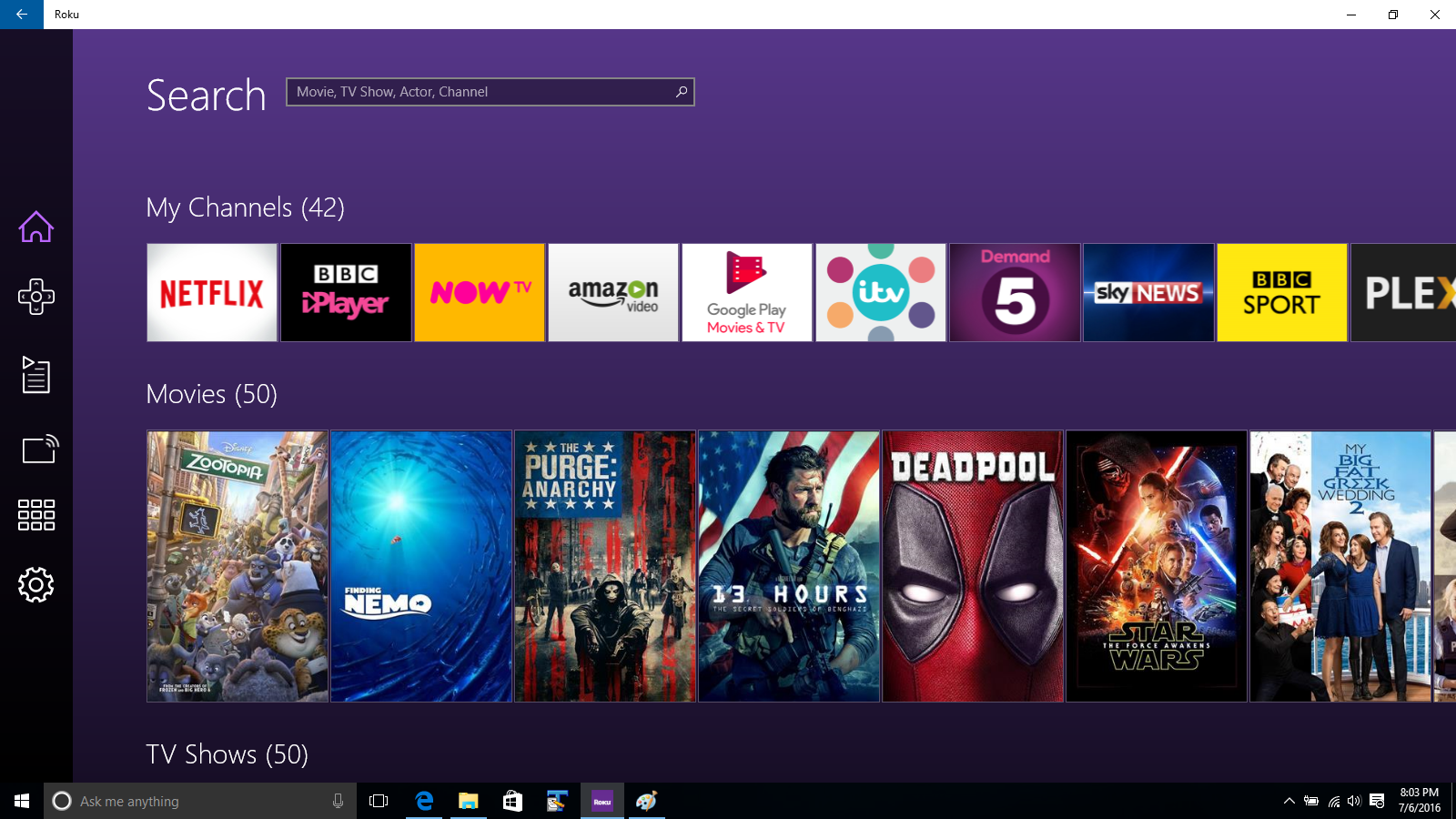Click the Cortana microphone icon

point(338,801)
